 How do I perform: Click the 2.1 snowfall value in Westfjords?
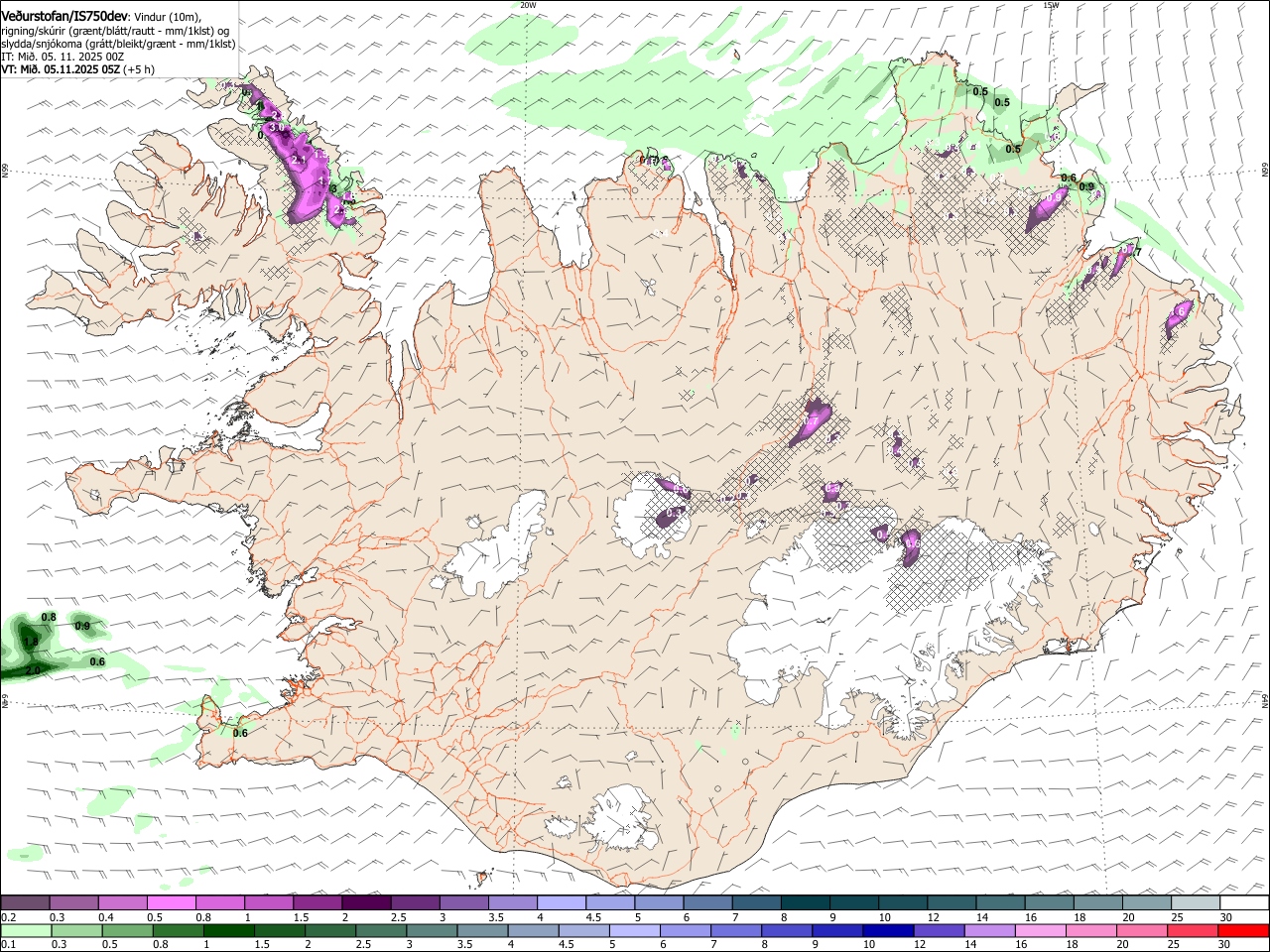pyautogui.click(x=300, y=160)
